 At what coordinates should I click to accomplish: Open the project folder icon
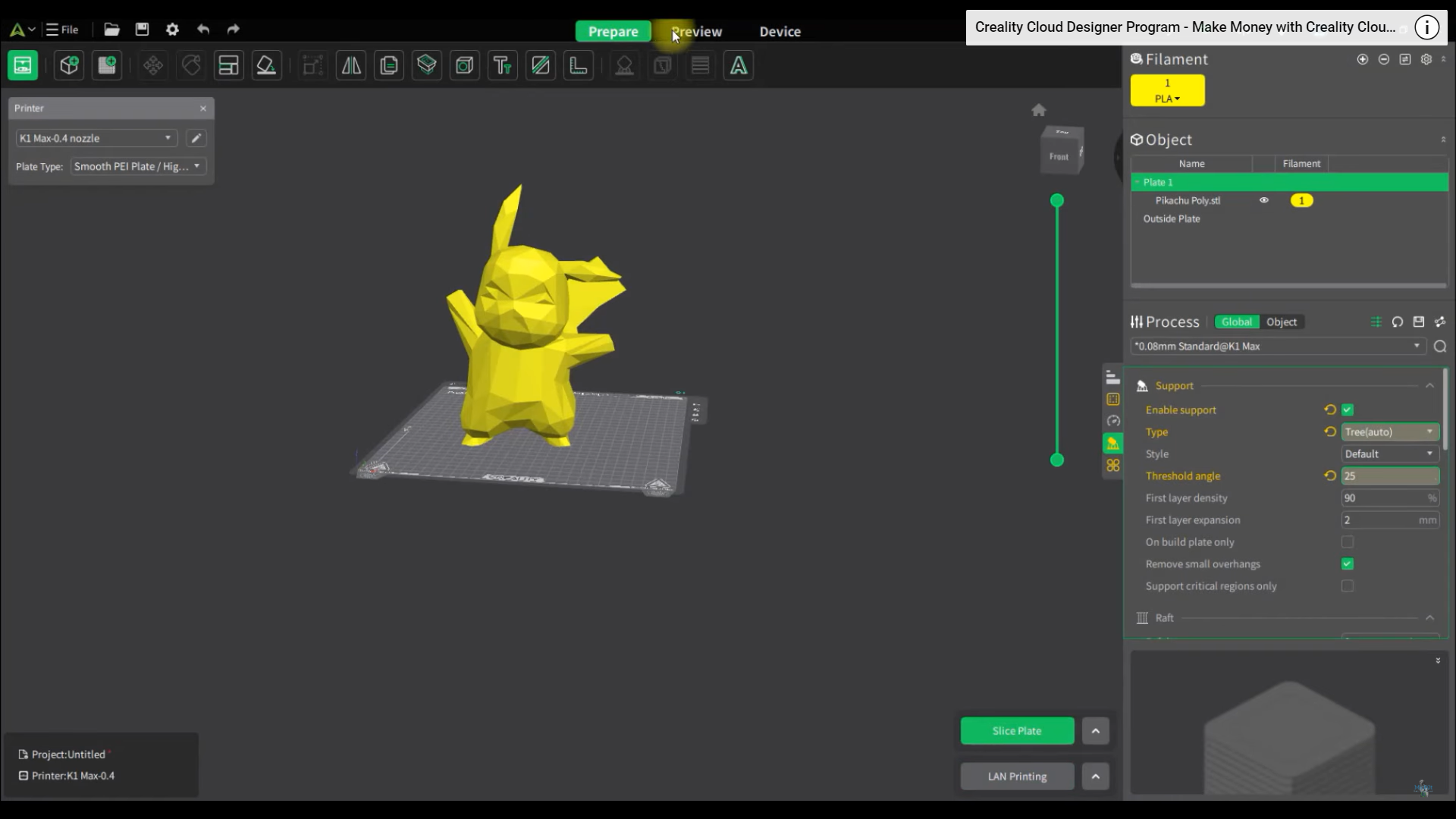111,30
